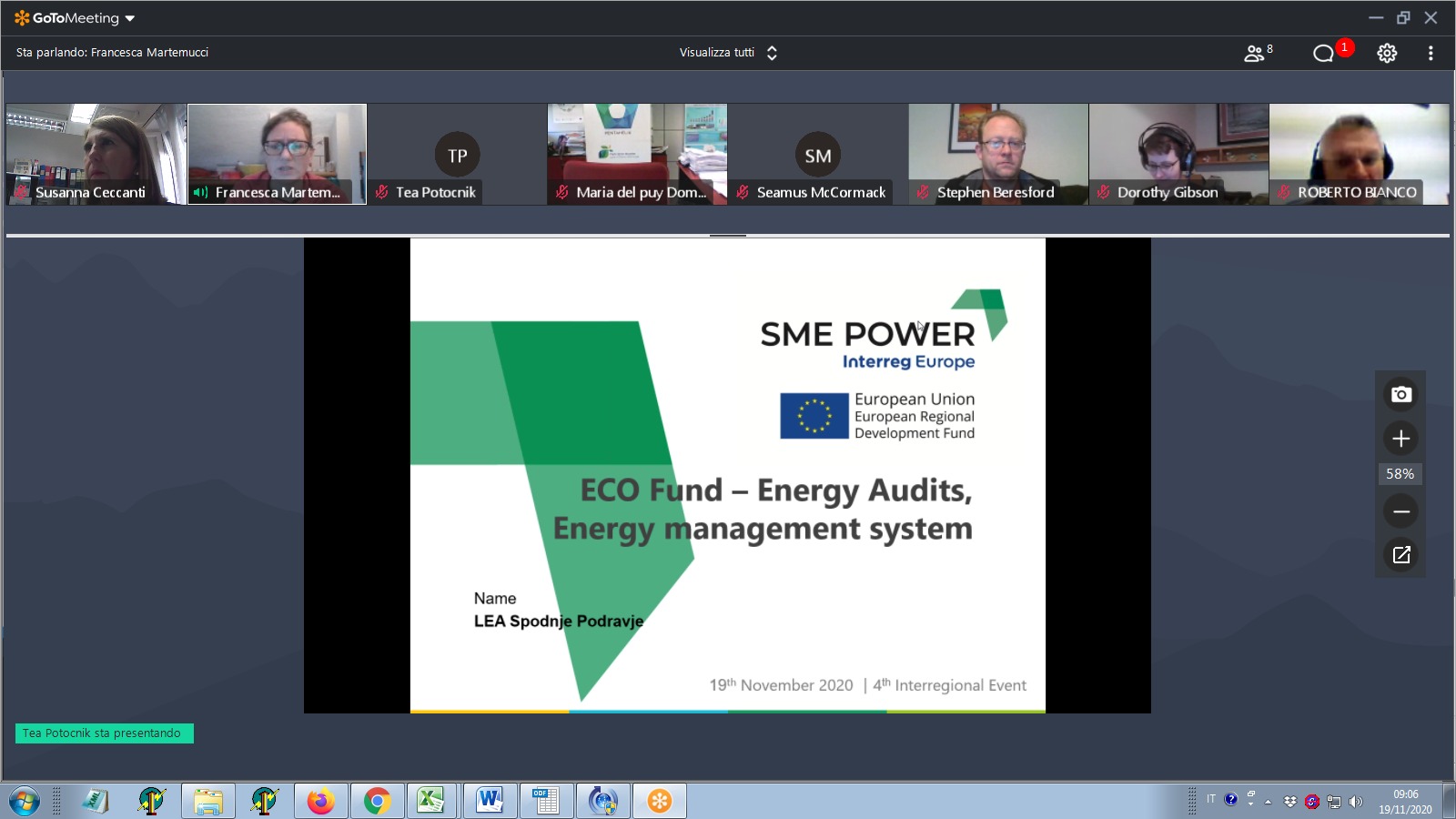Show hidden tray icons arrow
Screen dimensions: 1456x819
(1268, 802)
